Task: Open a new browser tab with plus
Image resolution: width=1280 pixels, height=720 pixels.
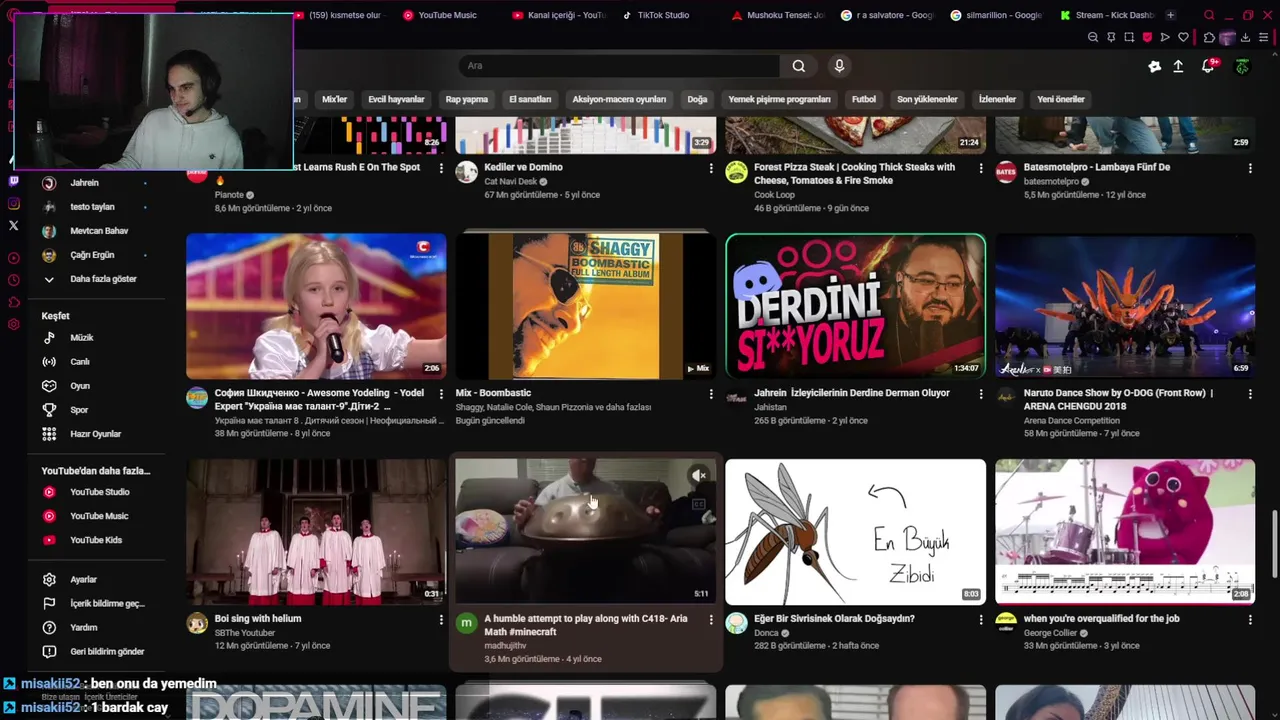Action: coord(1170,15)
